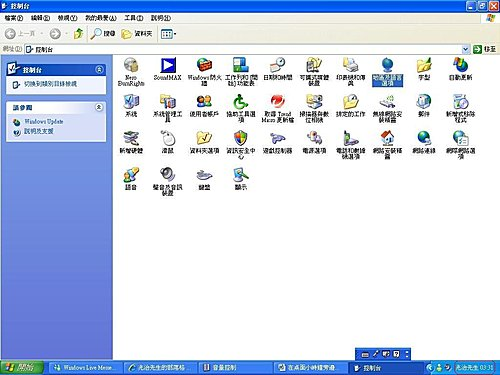
Task: Open the Windows Firewall icon
Action: coord(204,71)
